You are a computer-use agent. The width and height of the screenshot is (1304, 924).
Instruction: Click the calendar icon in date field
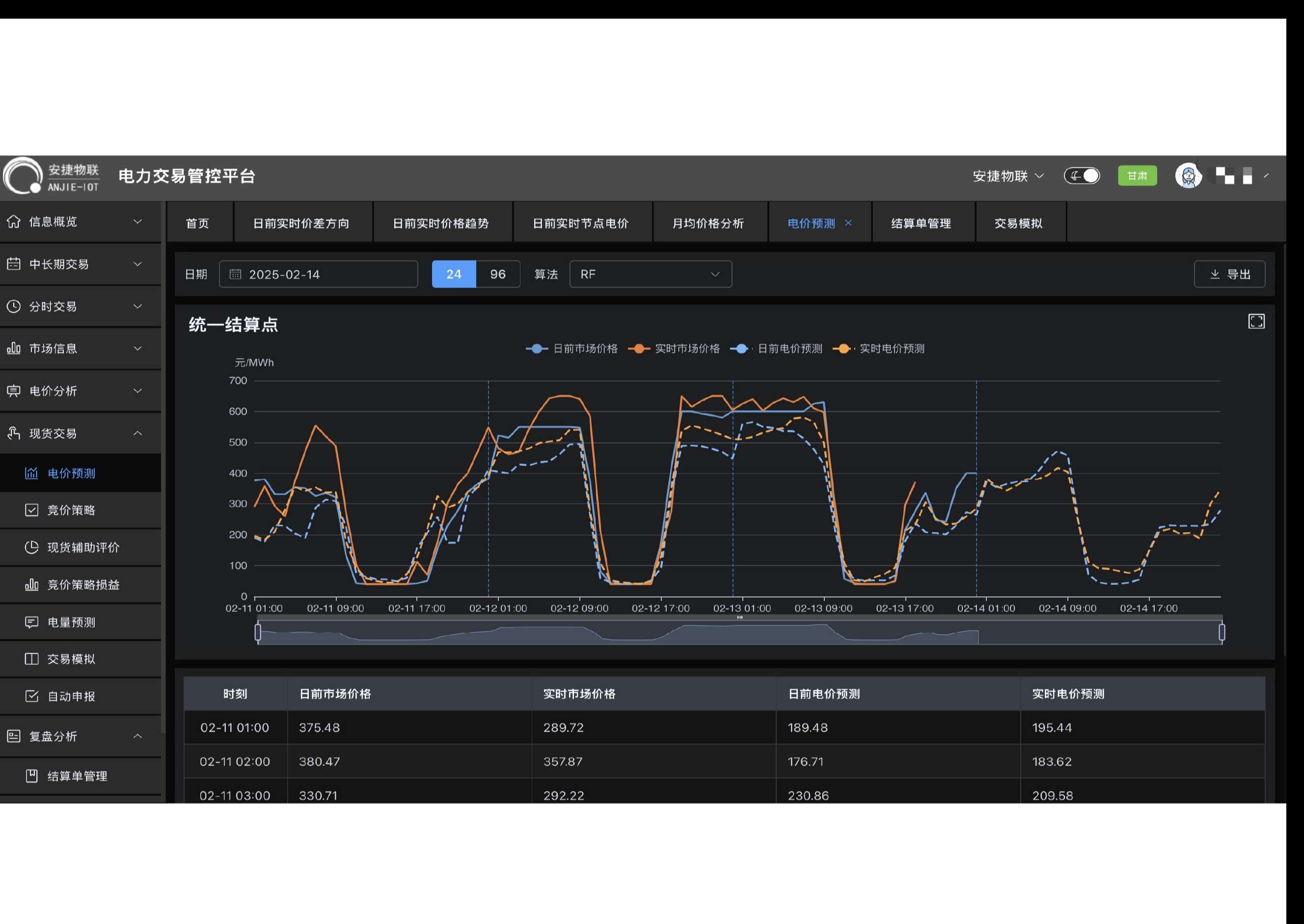coord(235,274)
